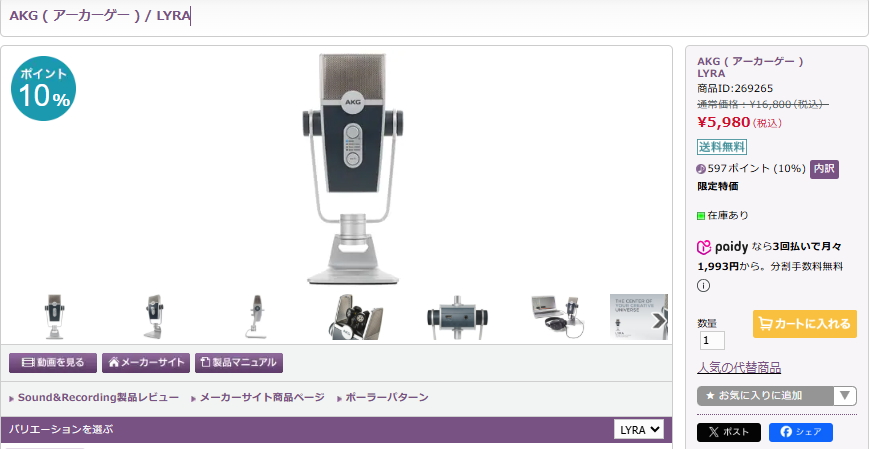Select the laptop and headphones thumbnail
Screen dimensions: 869x449
coord(557,317)
